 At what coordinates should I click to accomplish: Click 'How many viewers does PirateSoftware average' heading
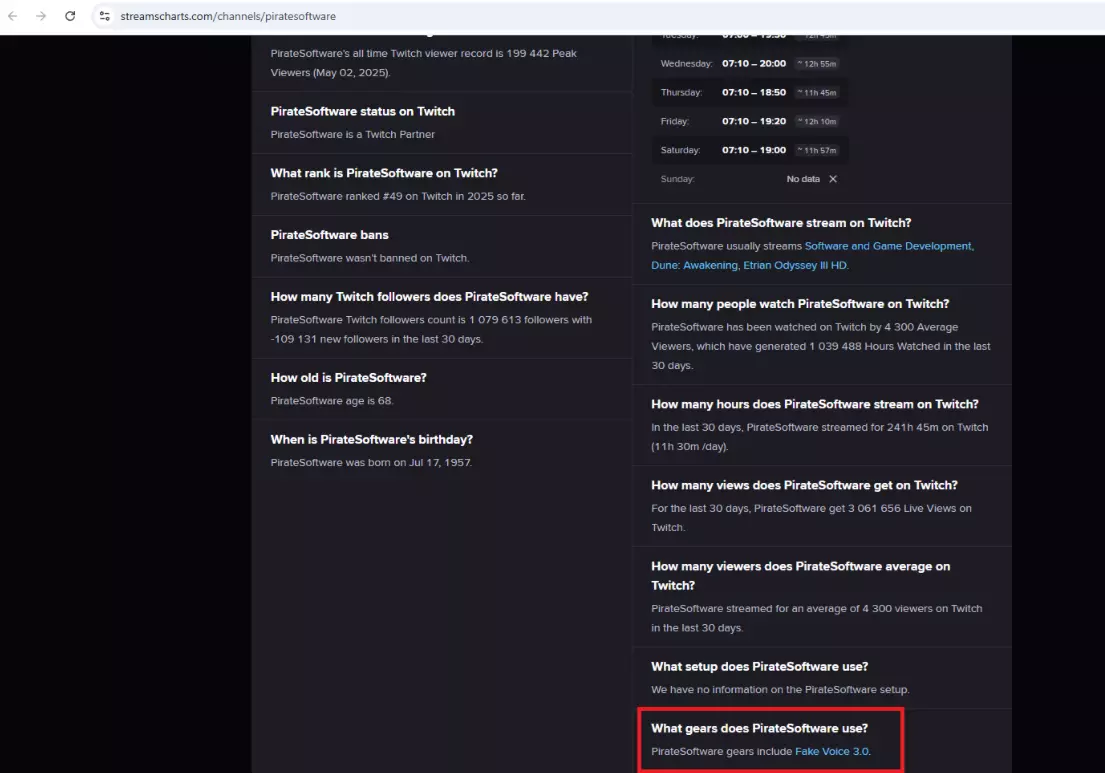pyautogui.click(x=801, y=576)
